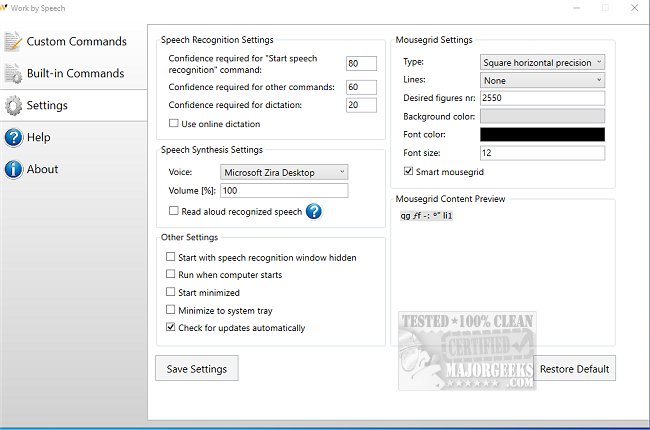Image resolution: width=650 pixels, height=430 pixels.
Task: Click the Work by Speech title bar icon
Action: 4,7
